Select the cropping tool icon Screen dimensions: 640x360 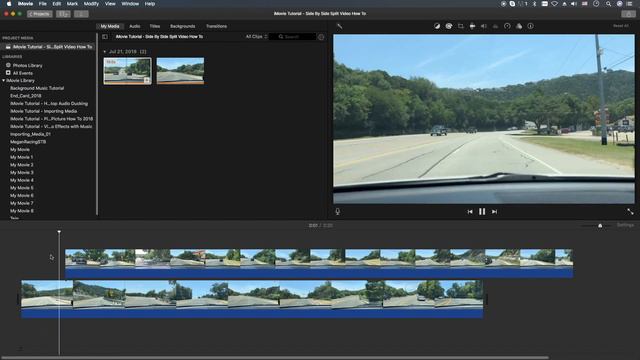click(460, 26)
